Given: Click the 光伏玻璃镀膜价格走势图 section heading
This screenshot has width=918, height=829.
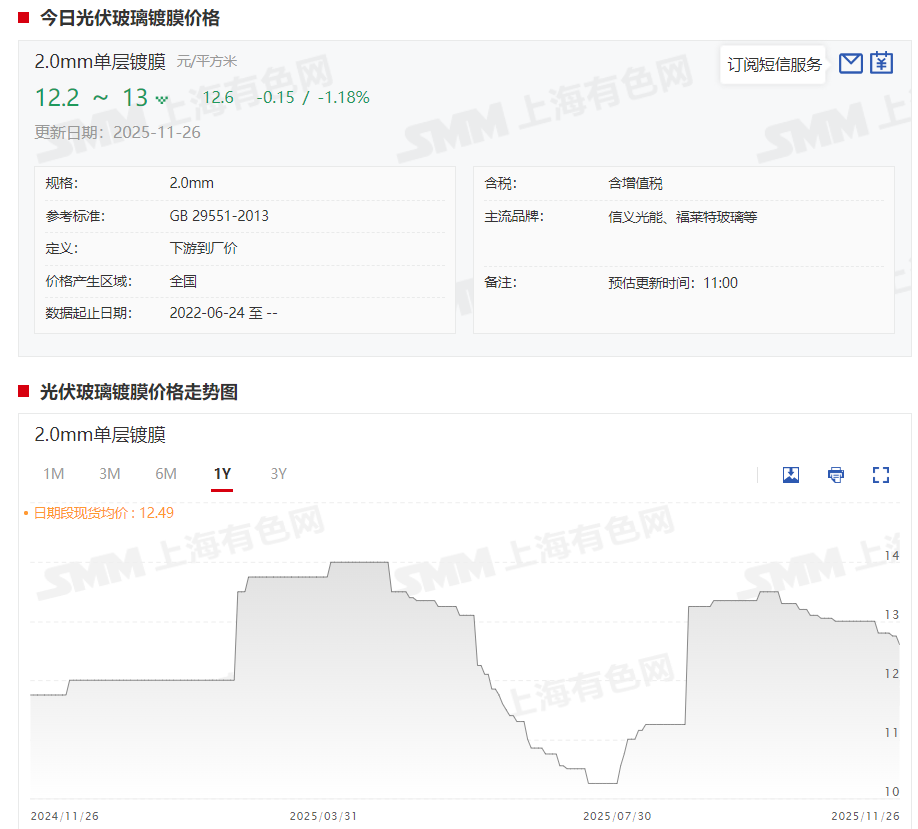Looking at the screenshot, I should [139, 392].
